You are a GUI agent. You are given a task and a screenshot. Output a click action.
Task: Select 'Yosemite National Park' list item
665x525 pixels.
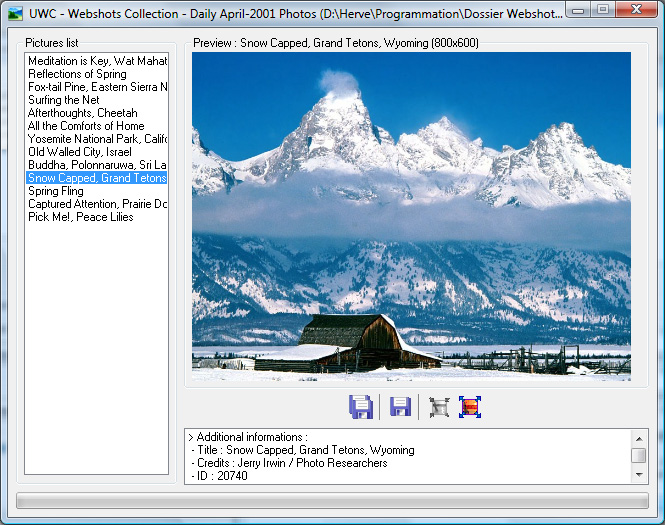[x=97, y=139]
